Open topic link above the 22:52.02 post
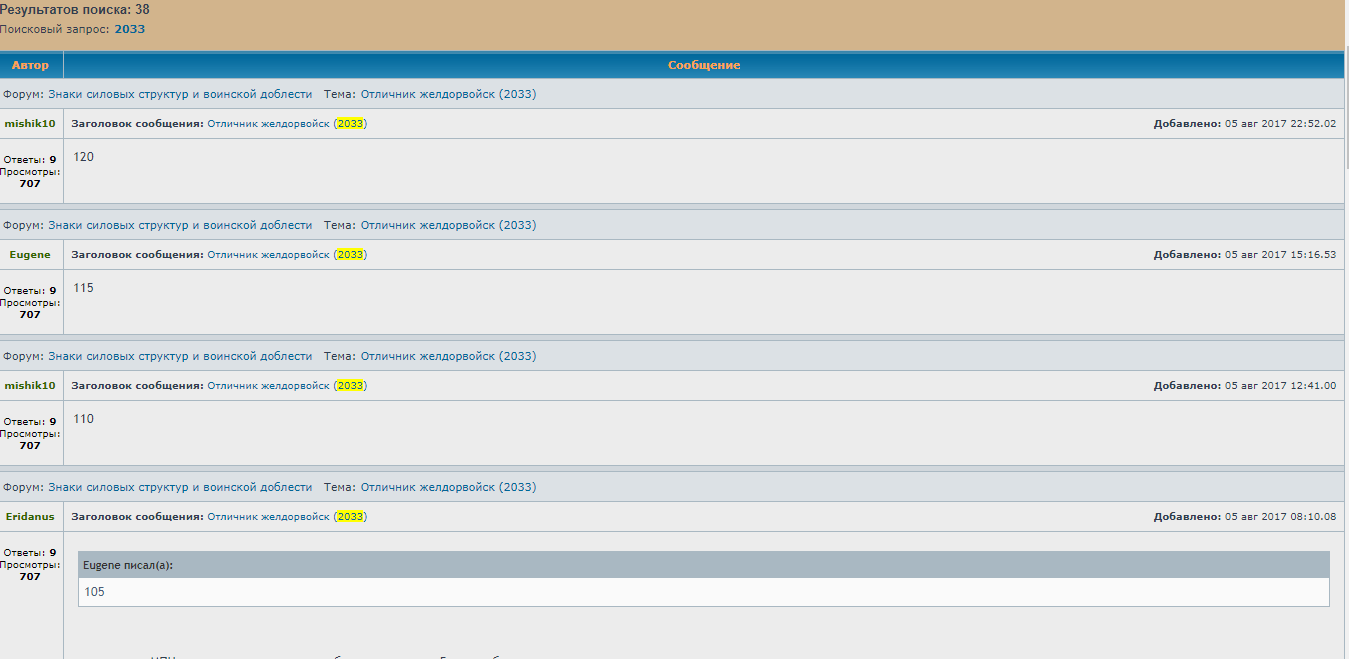 point(448,94)
